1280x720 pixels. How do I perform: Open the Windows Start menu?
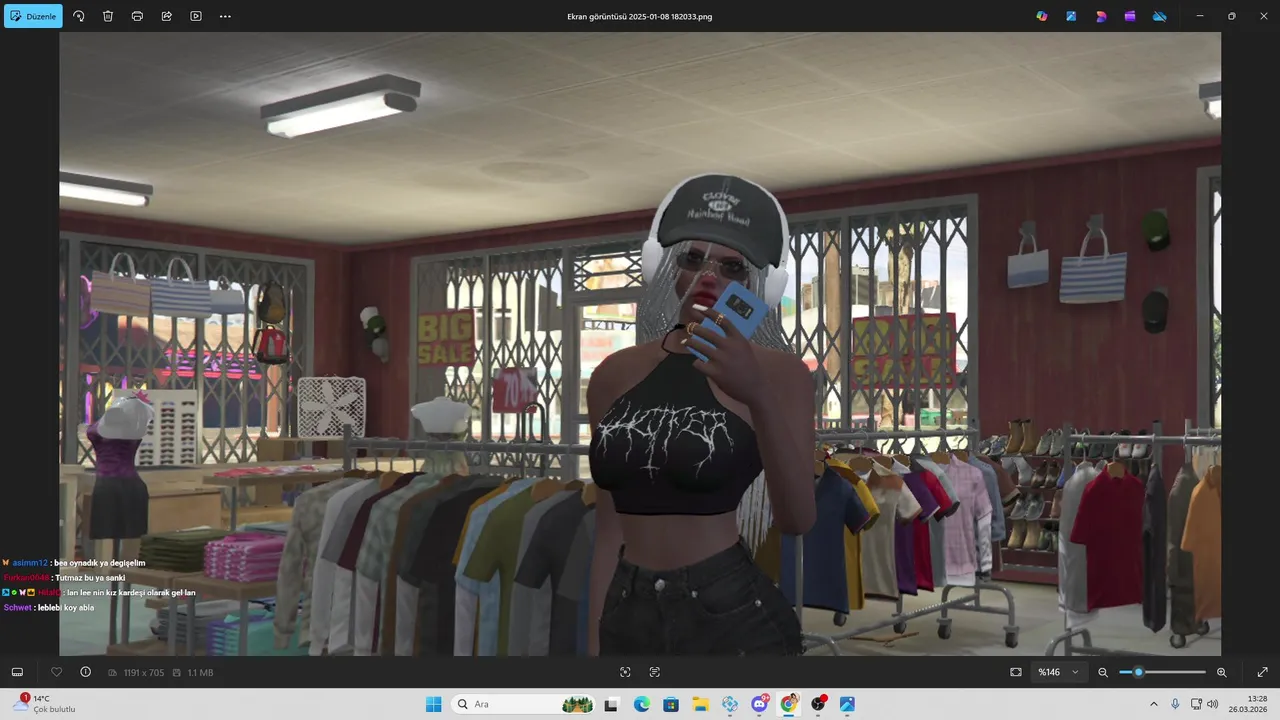coord(434,704)
